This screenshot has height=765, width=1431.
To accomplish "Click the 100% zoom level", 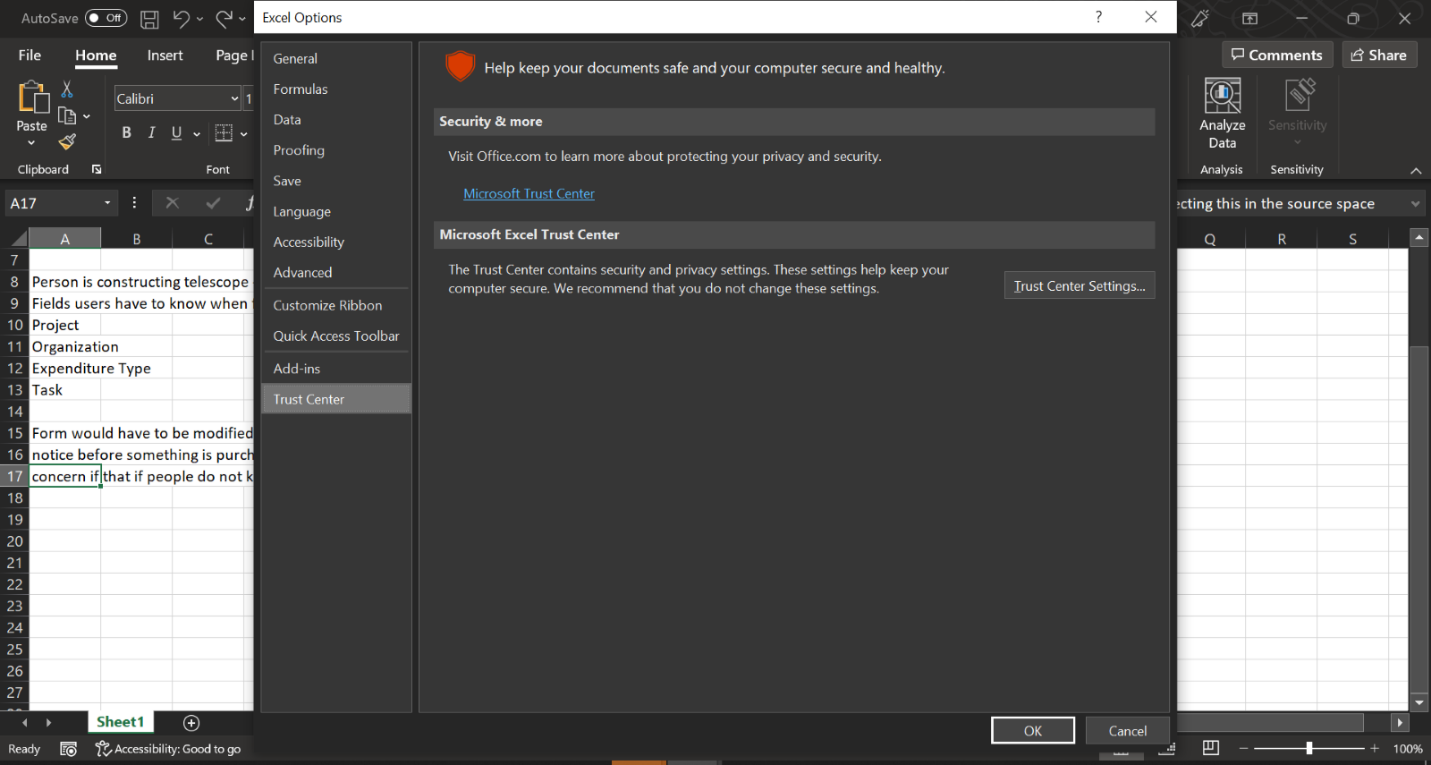I will (x=1407, y=748).
